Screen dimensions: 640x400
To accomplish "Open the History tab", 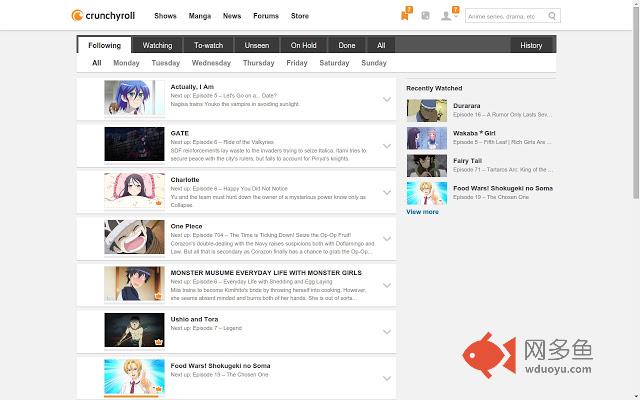I will point(531,45).
